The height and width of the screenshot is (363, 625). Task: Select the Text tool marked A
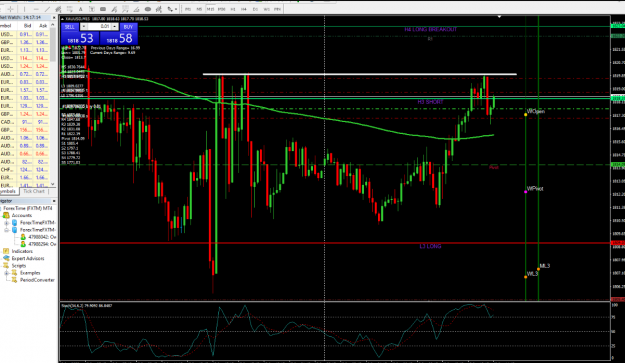click(80, 9)
